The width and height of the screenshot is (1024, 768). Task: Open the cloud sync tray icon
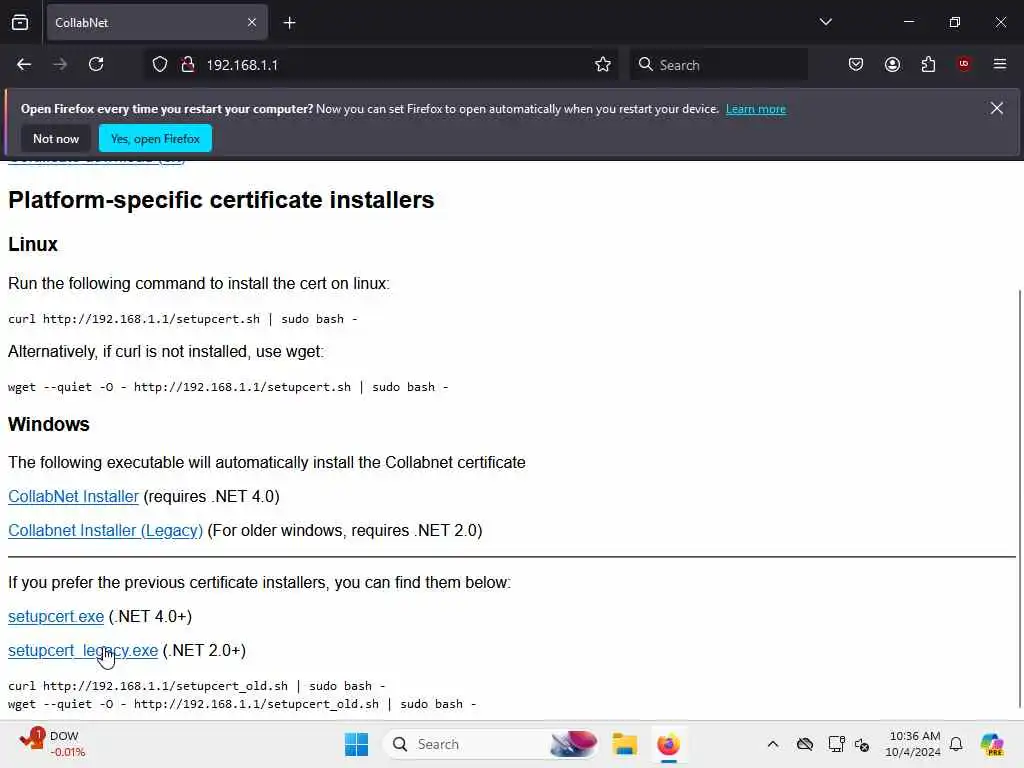click(805, 744)
